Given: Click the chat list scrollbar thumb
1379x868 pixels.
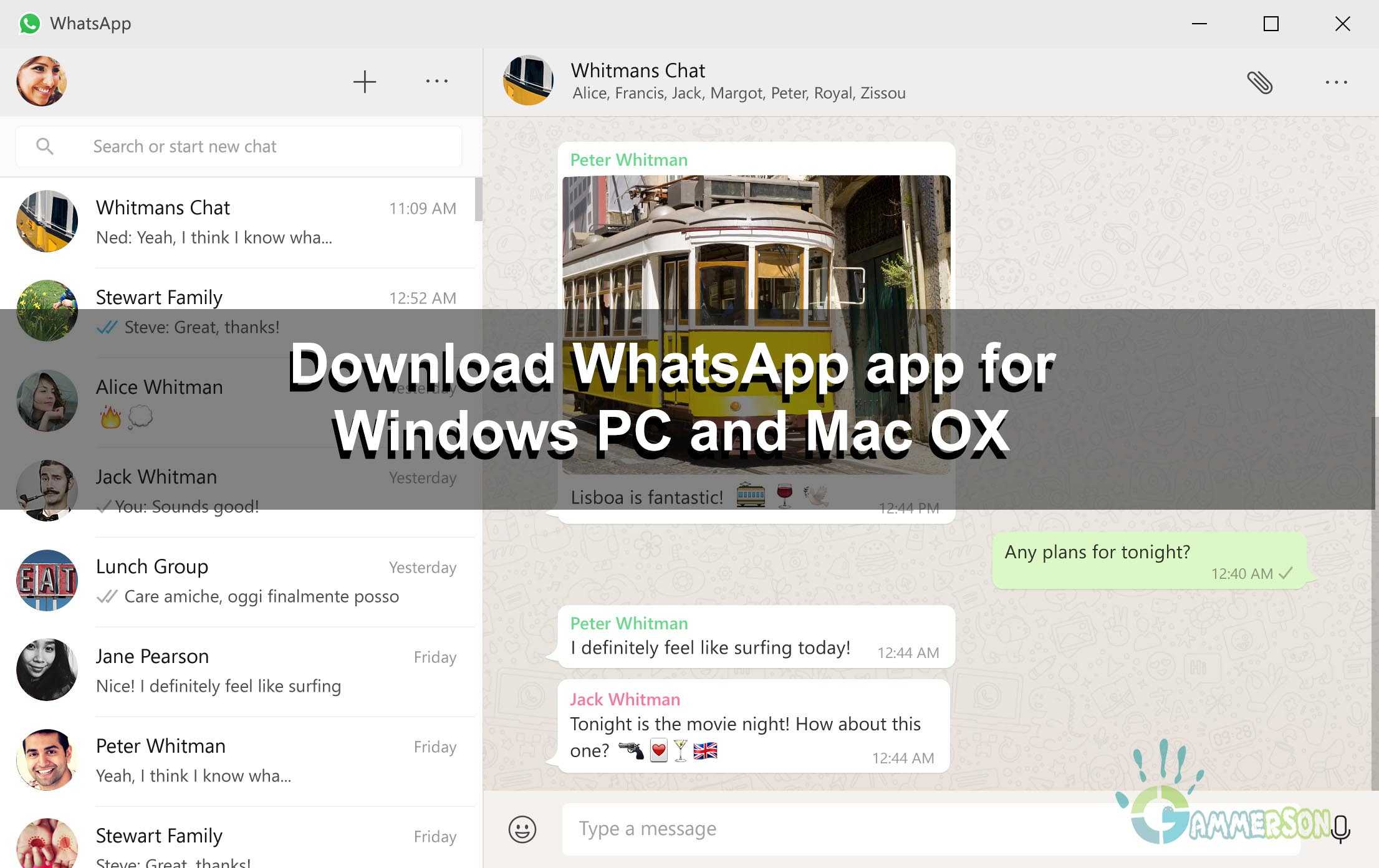Looking at the screenshot, I should tap(478, 199).
